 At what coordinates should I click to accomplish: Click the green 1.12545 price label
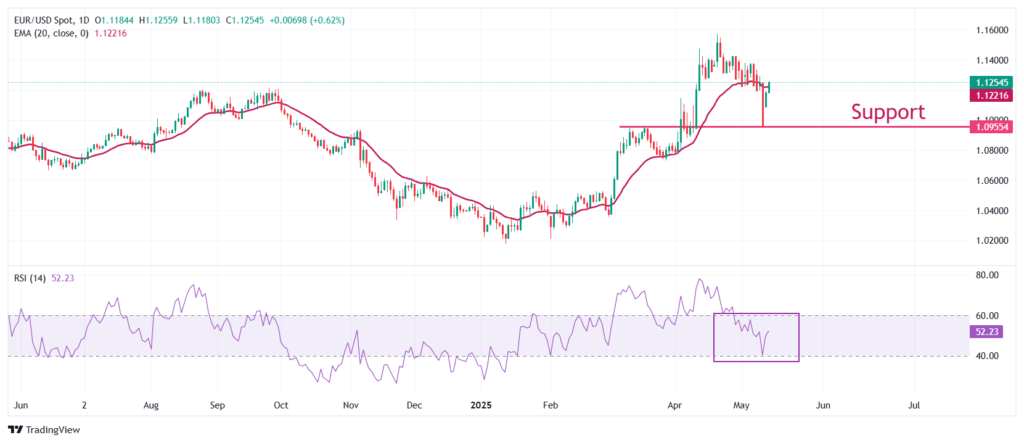point(991,83)
